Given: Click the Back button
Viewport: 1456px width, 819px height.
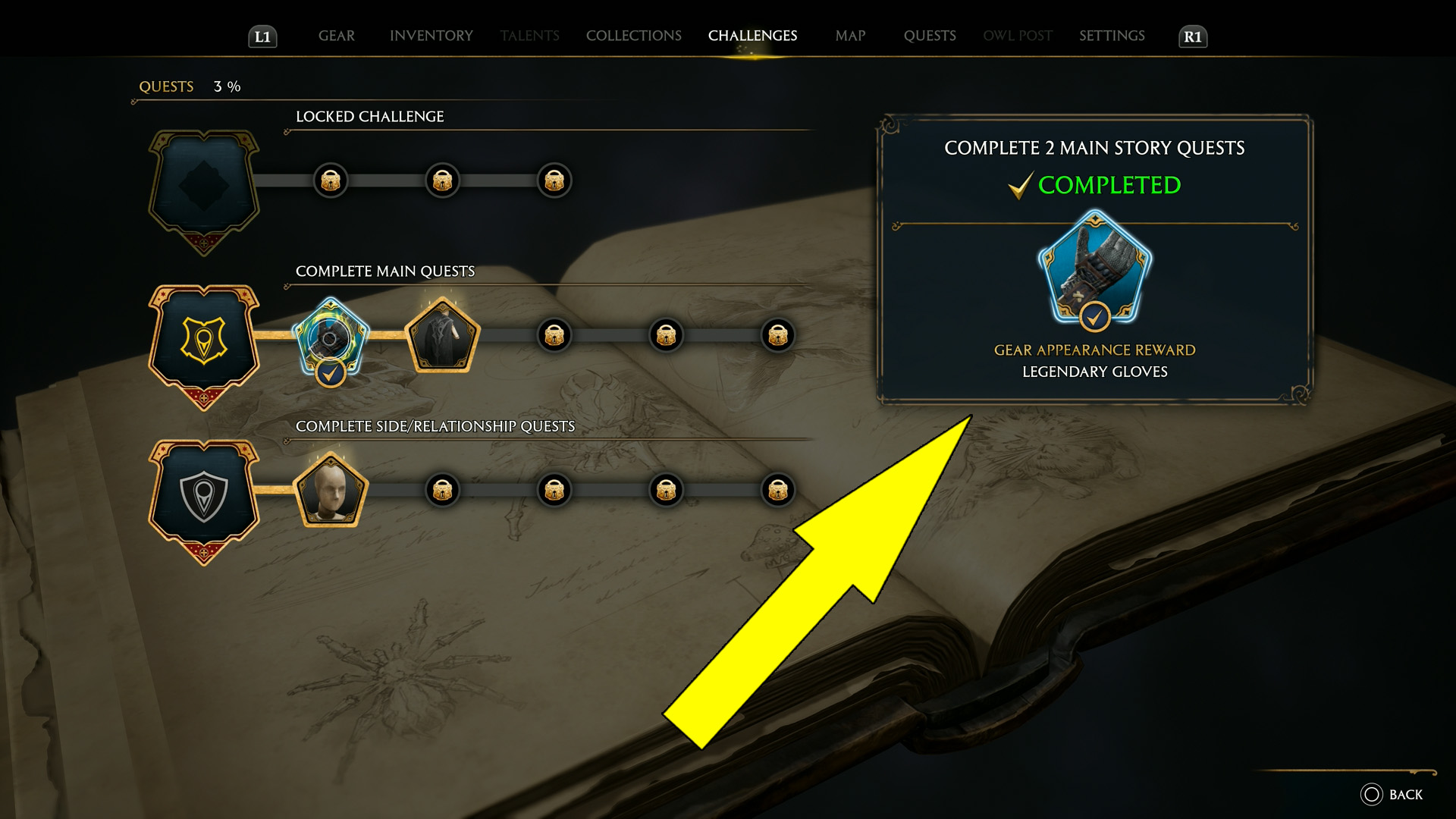Looking at the screenshot, I should (1392, 794).
